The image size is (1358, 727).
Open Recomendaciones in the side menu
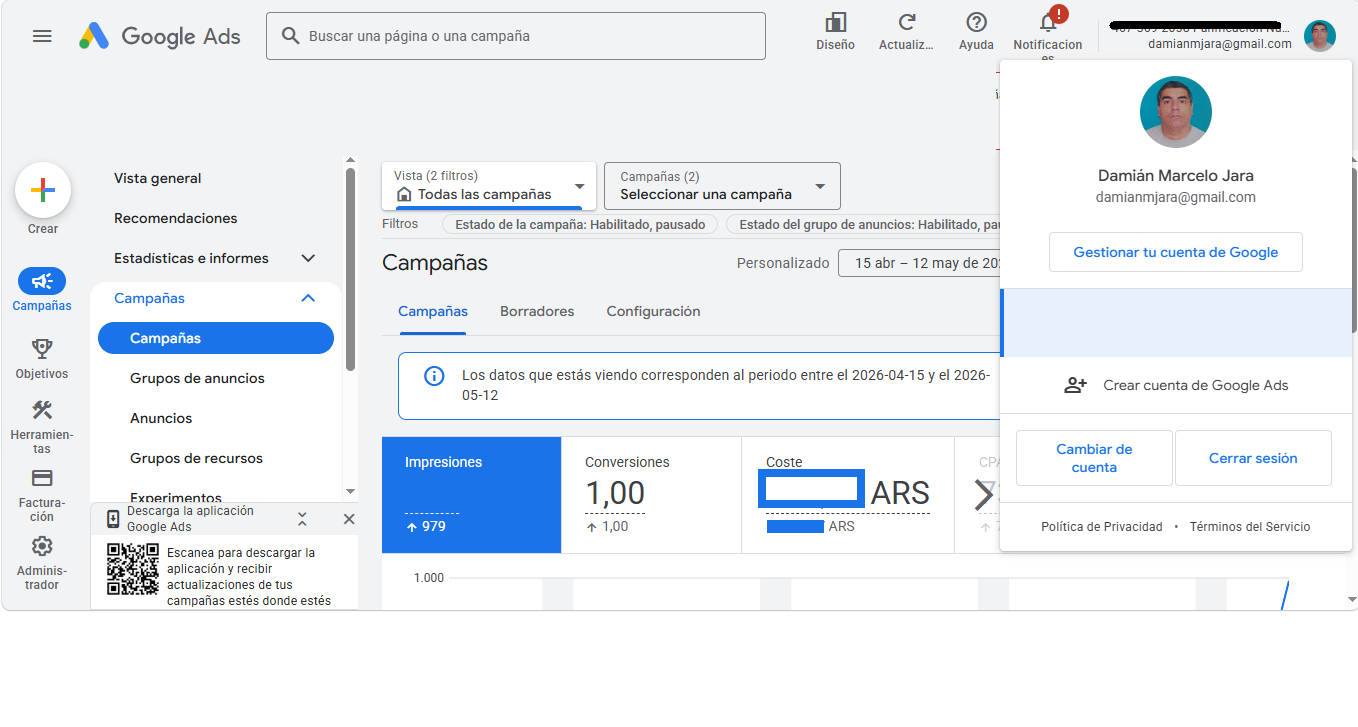176,218
